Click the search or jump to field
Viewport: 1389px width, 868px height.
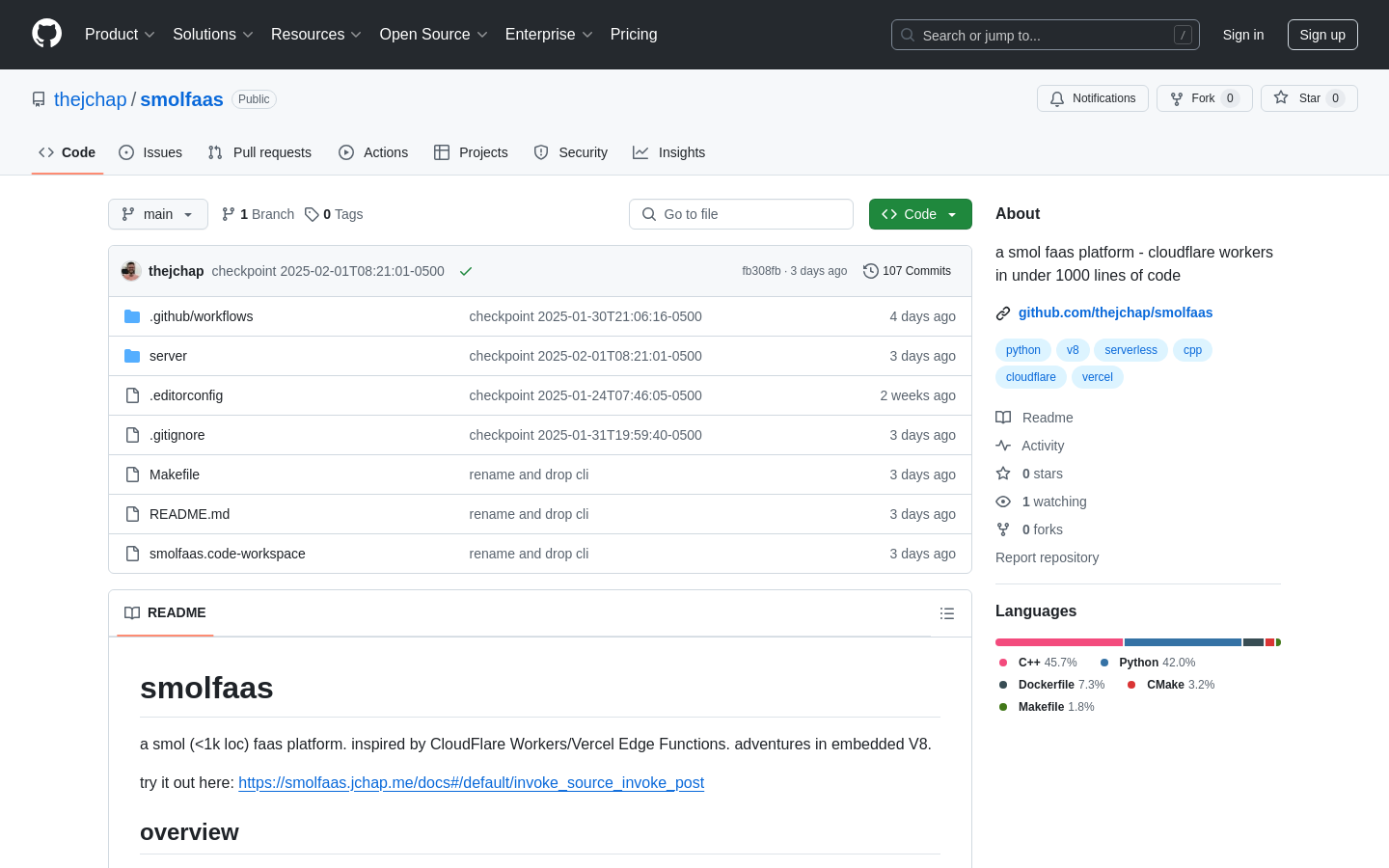tap(1046, 35)
